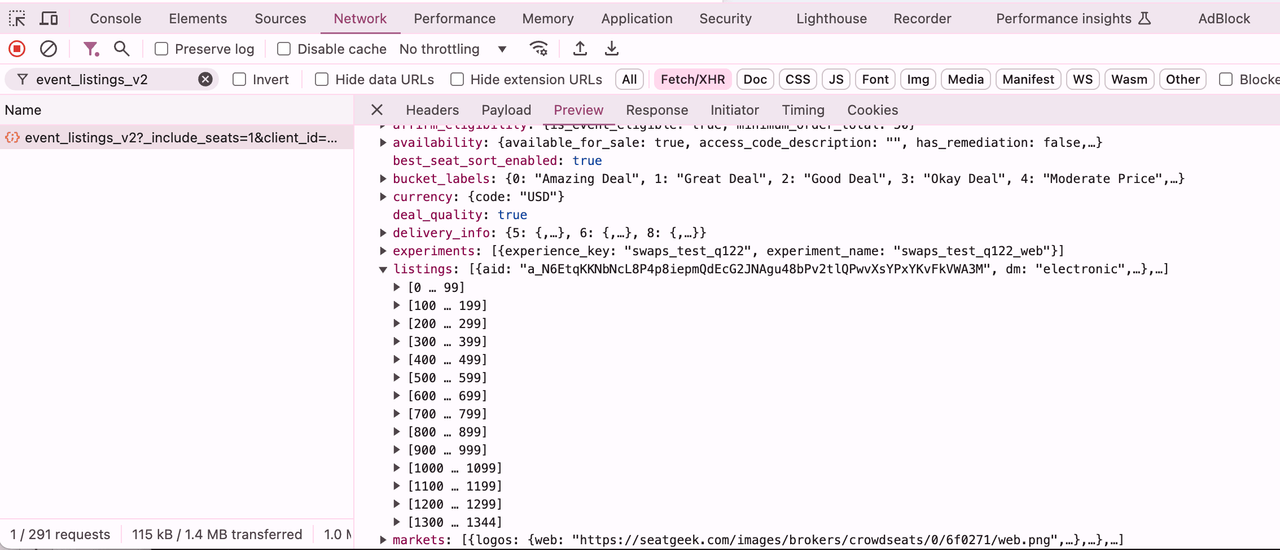Click the filter text input field

(x=112, y=79)
